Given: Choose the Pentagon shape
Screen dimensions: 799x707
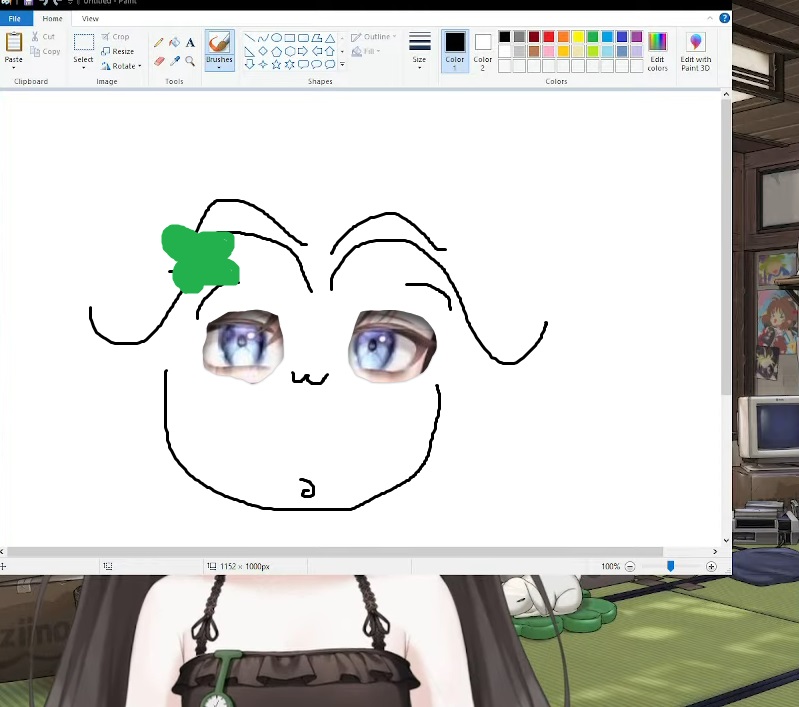Looking at the screenshot, I should 276,51.
